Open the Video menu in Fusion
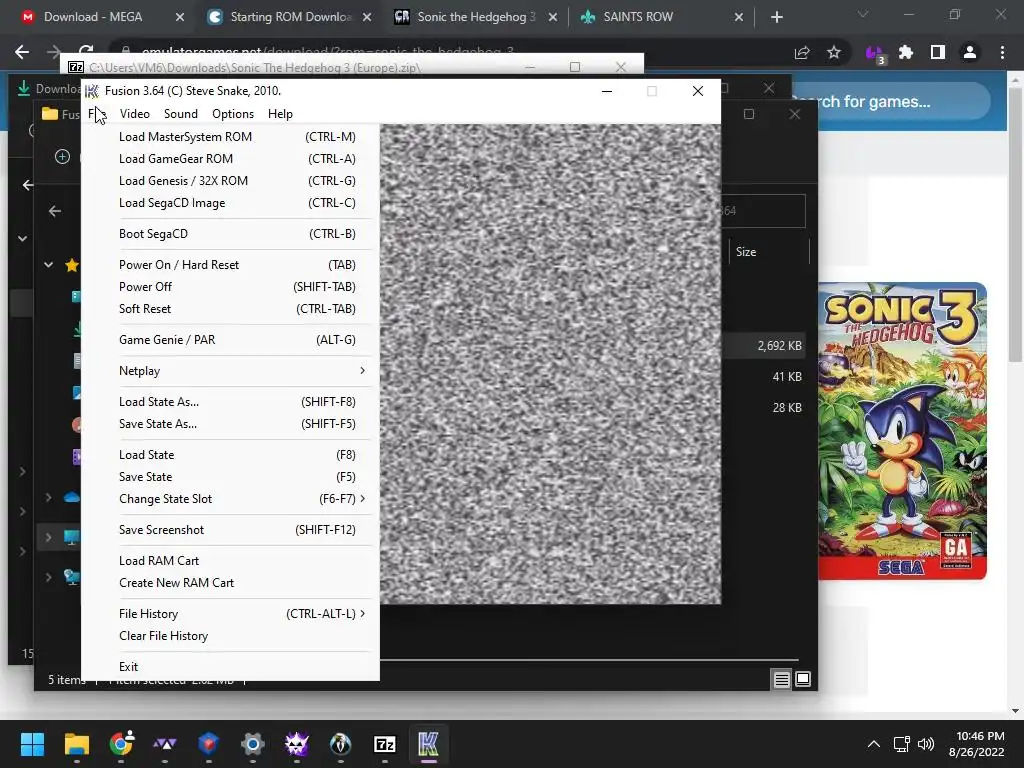This screenshot has height=768, width=1024. 135,114
